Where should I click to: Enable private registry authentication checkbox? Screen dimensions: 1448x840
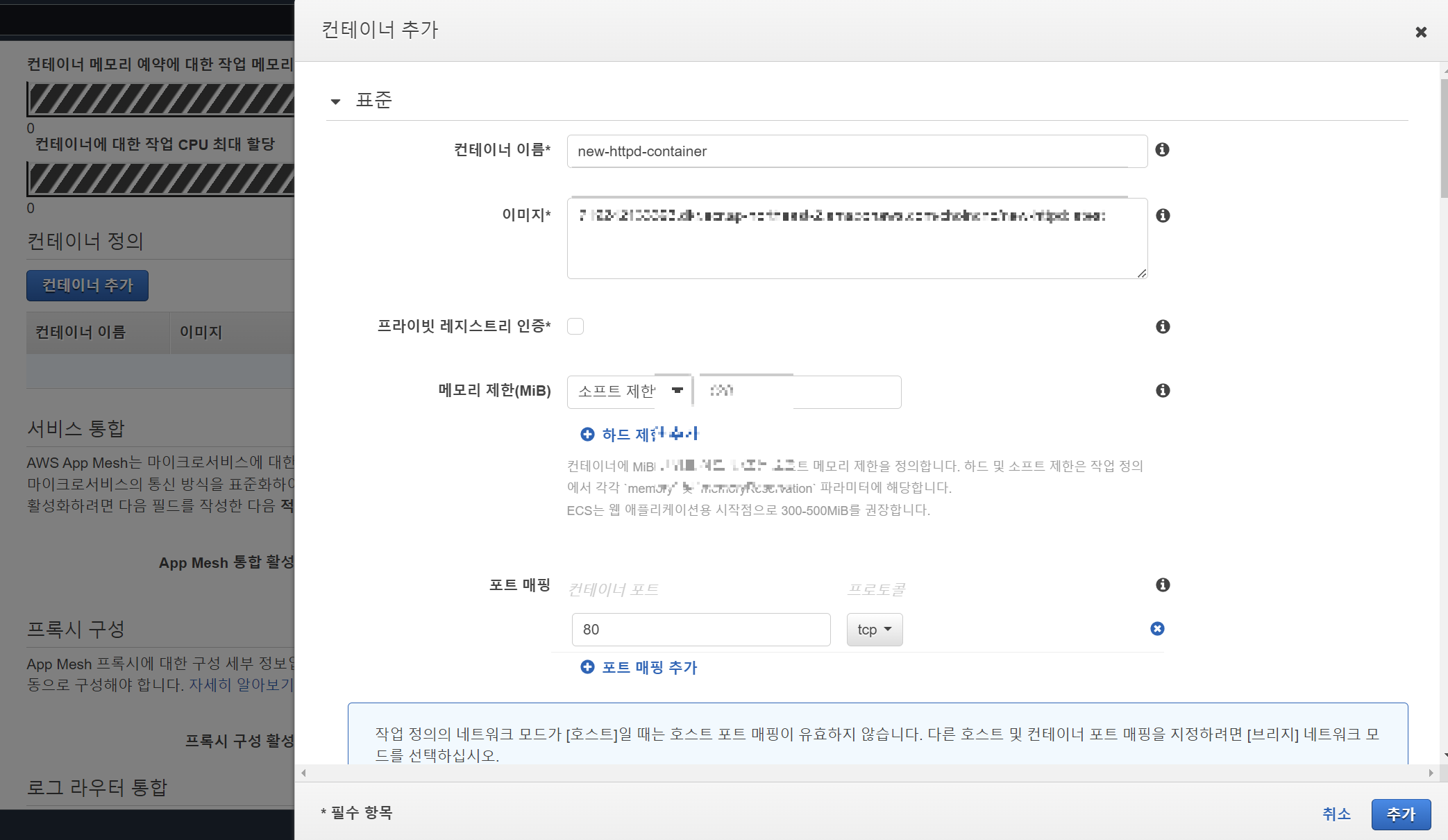point(575,326)
